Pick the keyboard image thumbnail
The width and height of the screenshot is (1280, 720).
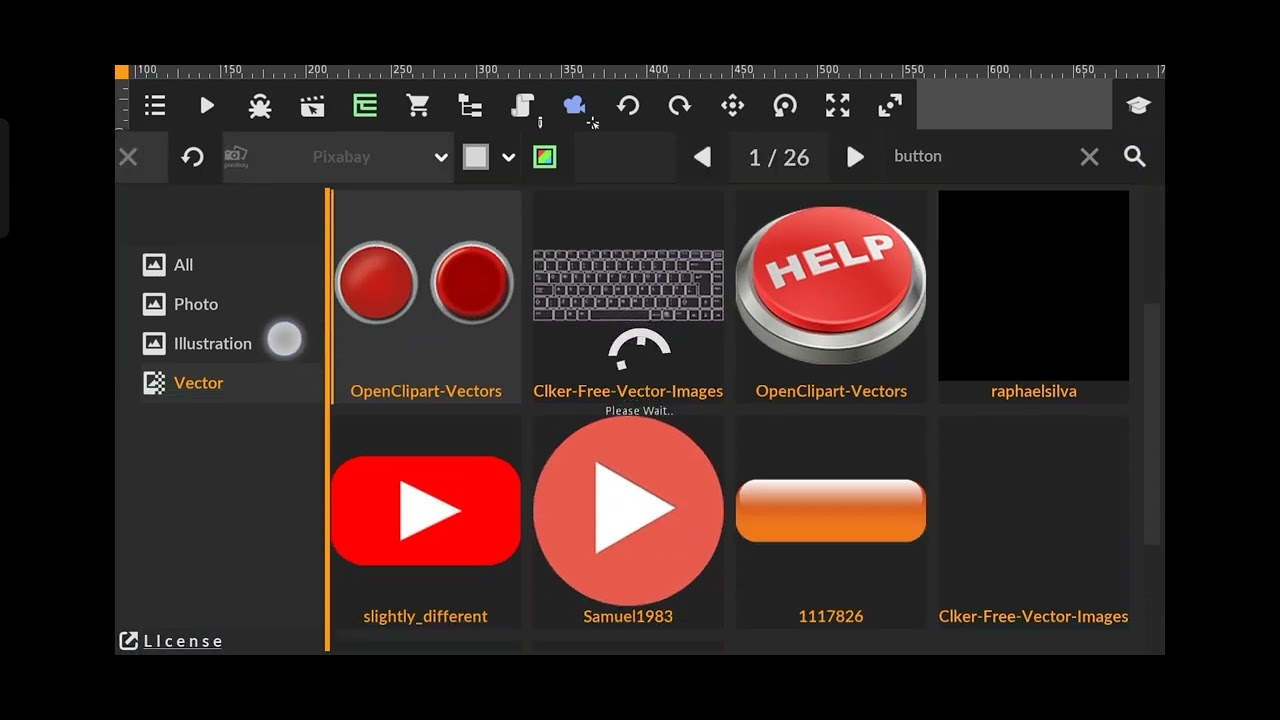pyautogui.click(x=628, y=285)
